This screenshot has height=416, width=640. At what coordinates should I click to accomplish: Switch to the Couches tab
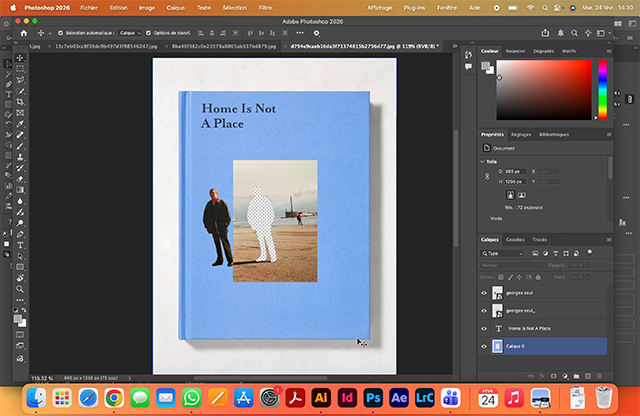click(515, 240)
